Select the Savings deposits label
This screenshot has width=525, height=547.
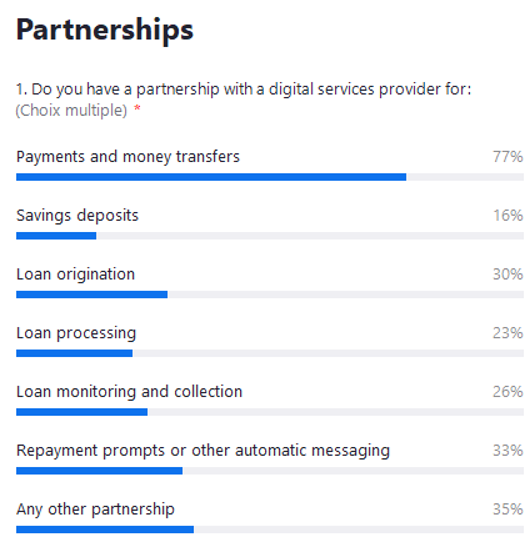[x=77, y=216]
